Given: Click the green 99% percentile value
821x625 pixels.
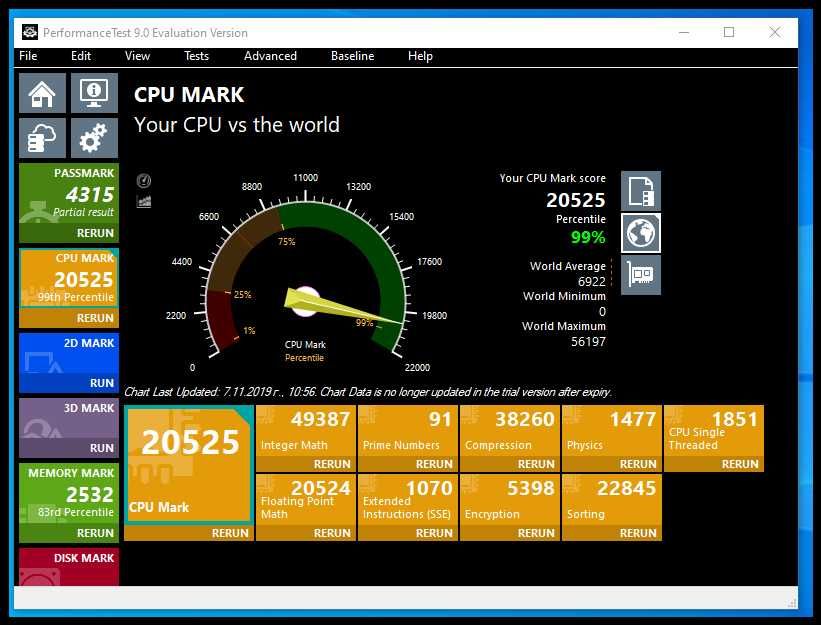Looking at the screenshot, I should (588, 237).
